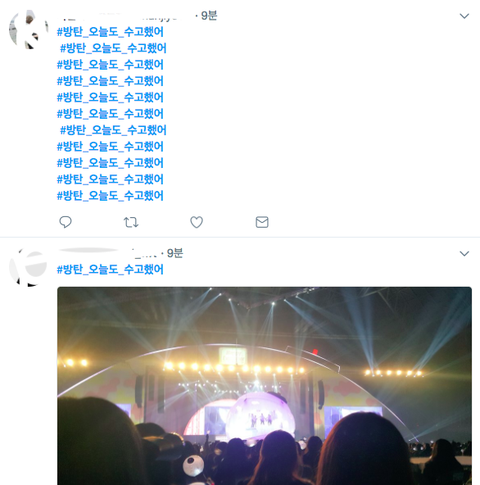The image size is (480, 485).
Task: Click the lower indented hashtag in the top tweet
Action: [x=113, y=130]
